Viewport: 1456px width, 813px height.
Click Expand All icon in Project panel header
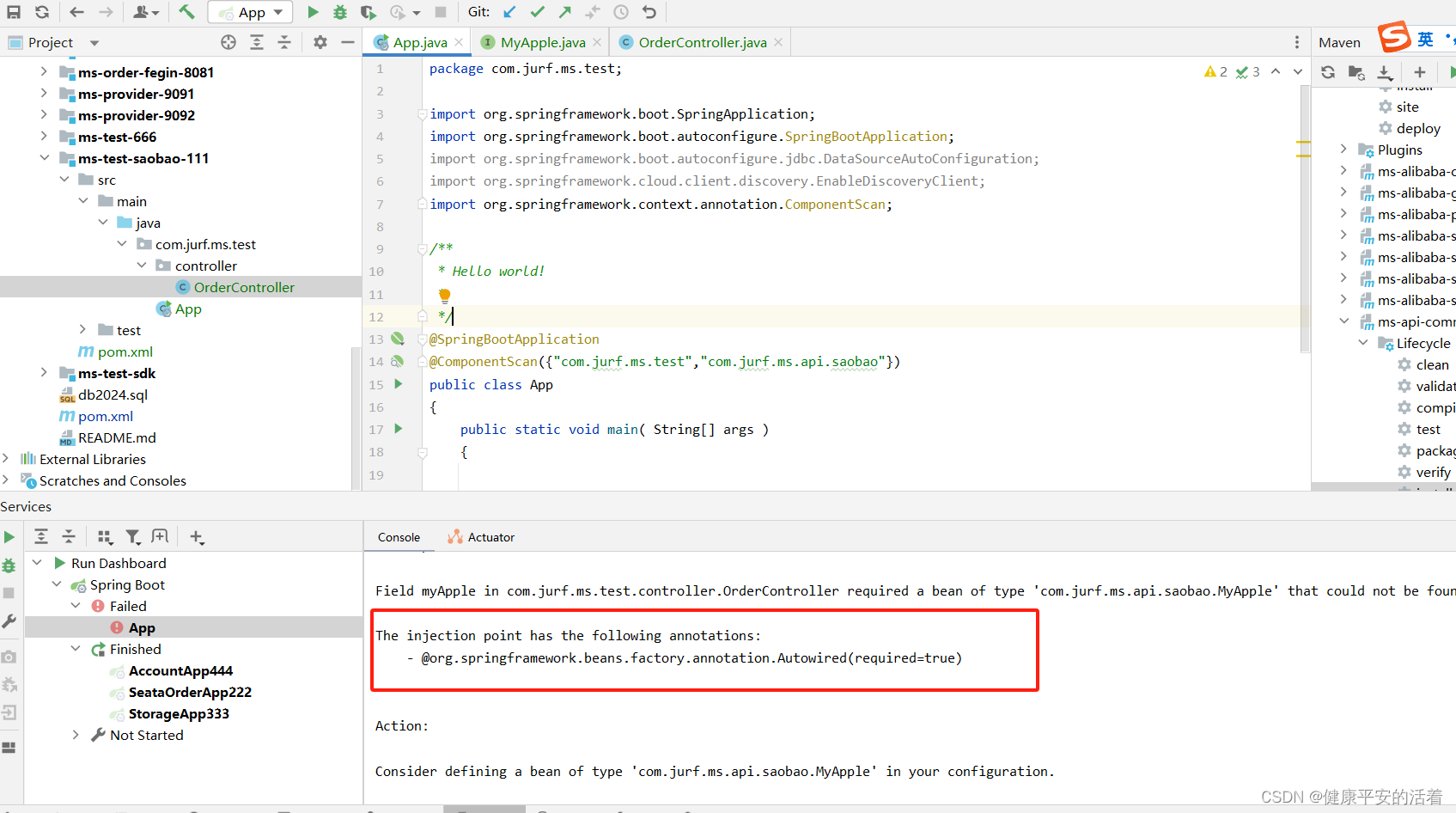pos(257,42)
